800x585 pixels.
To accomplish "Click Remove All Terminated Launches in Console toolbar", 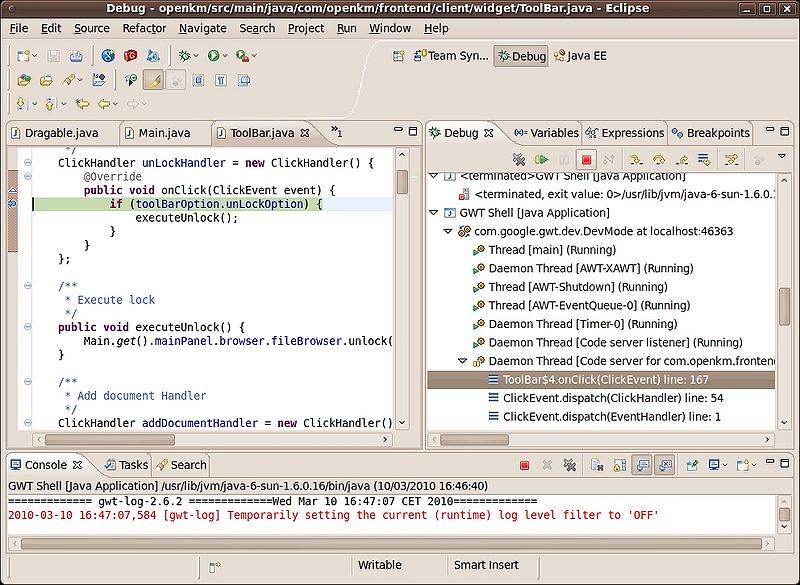I will click(569, 465).
